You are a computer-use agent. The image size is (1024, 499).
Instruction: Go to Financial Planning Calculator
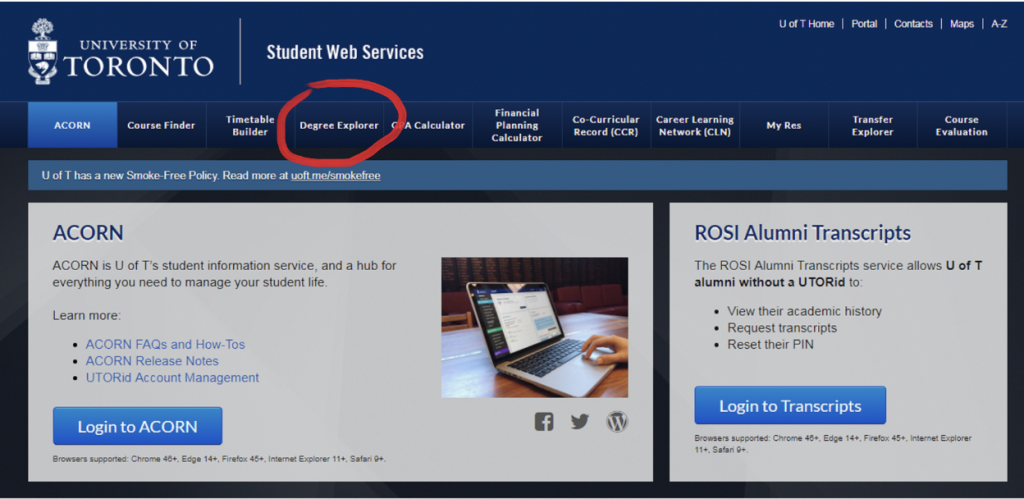point(517,126)
